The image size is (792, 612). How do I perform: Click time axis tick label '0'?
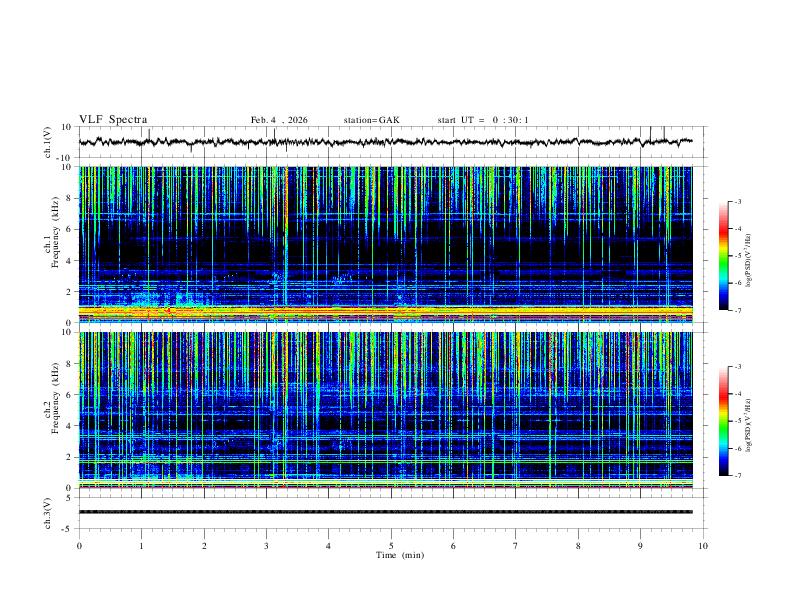click(79, 546)
